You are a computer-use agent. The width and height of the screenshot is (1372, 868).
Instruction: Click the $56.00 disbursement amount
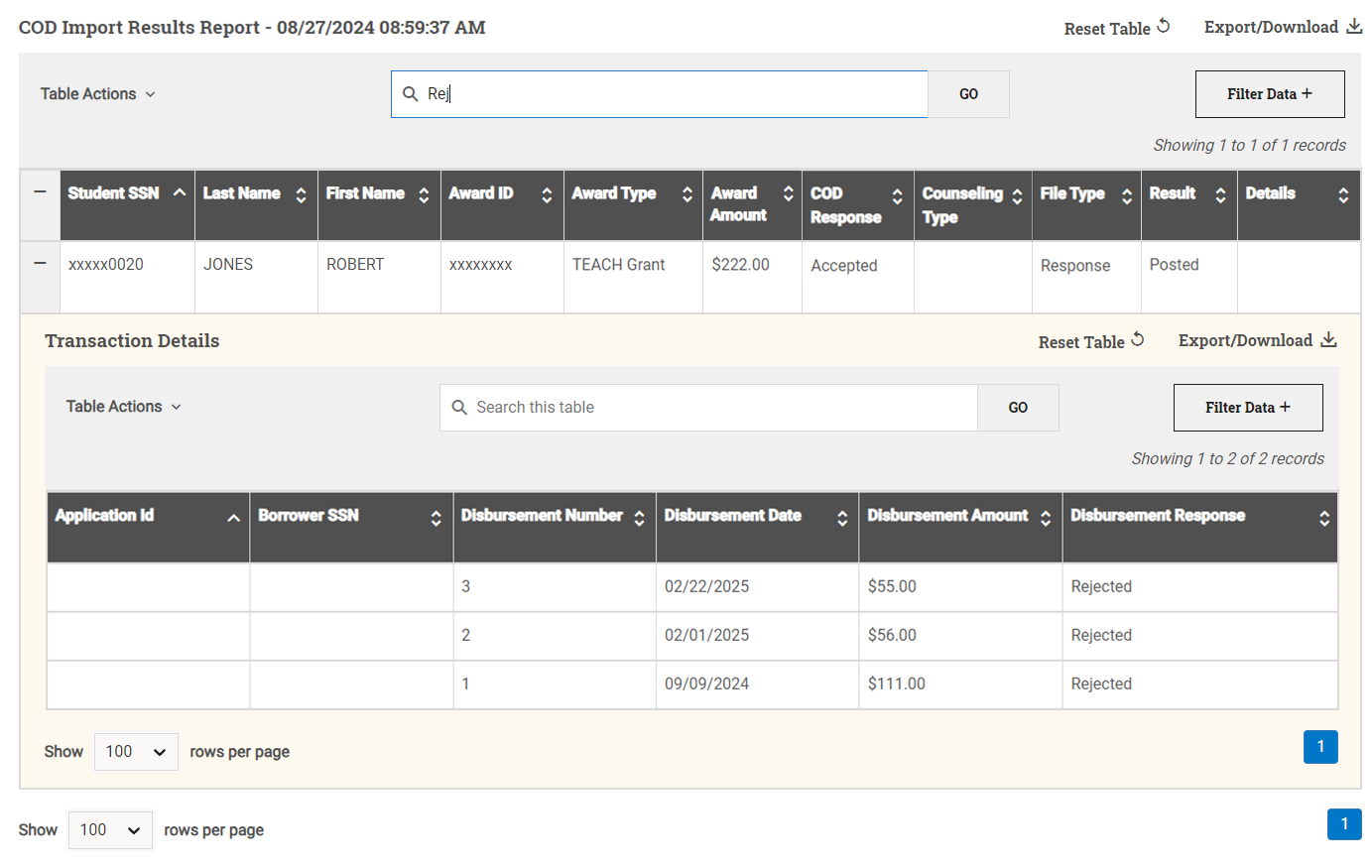(892, 635)
